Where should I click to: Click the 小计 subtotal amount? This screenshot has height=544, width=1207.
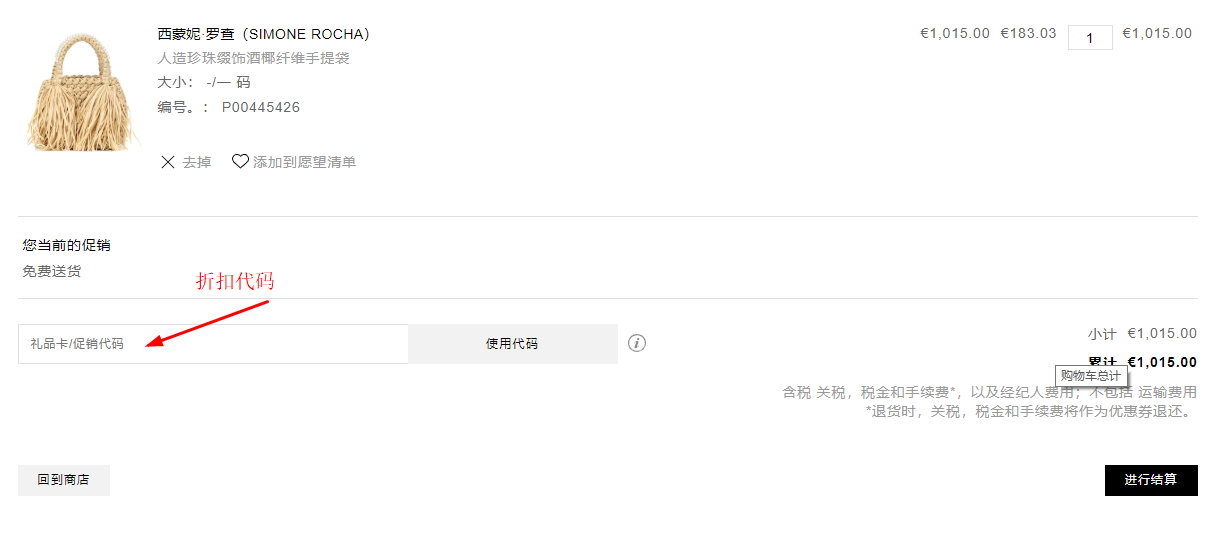pyautogui.click(x=1161, y=334)
